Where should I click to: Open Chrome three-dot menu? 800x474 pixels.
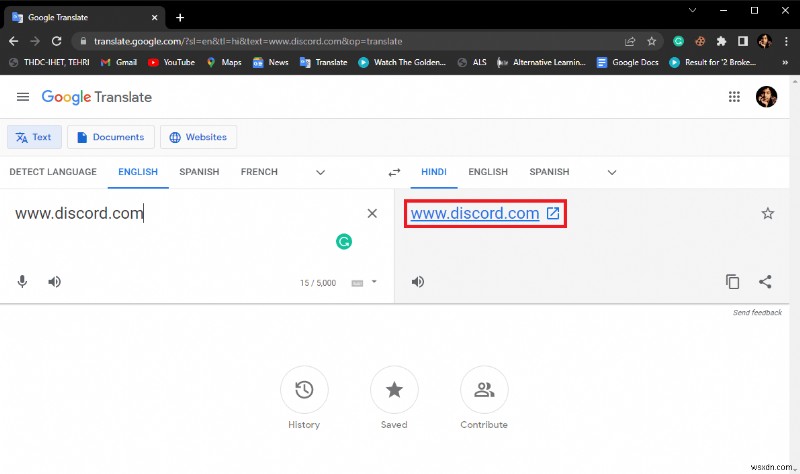point(786,41)
